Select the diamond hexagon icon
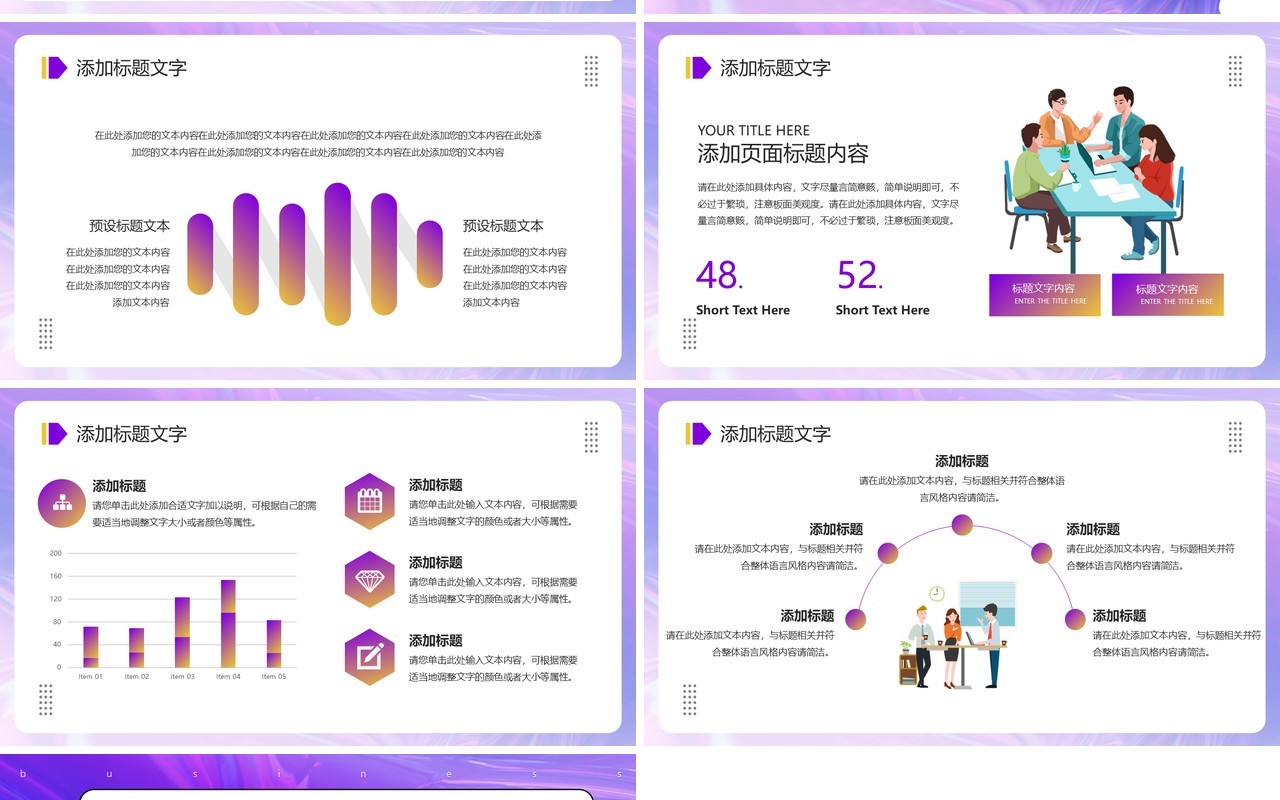The width and height of the screenshot is (1280, 800). point(370,579)
